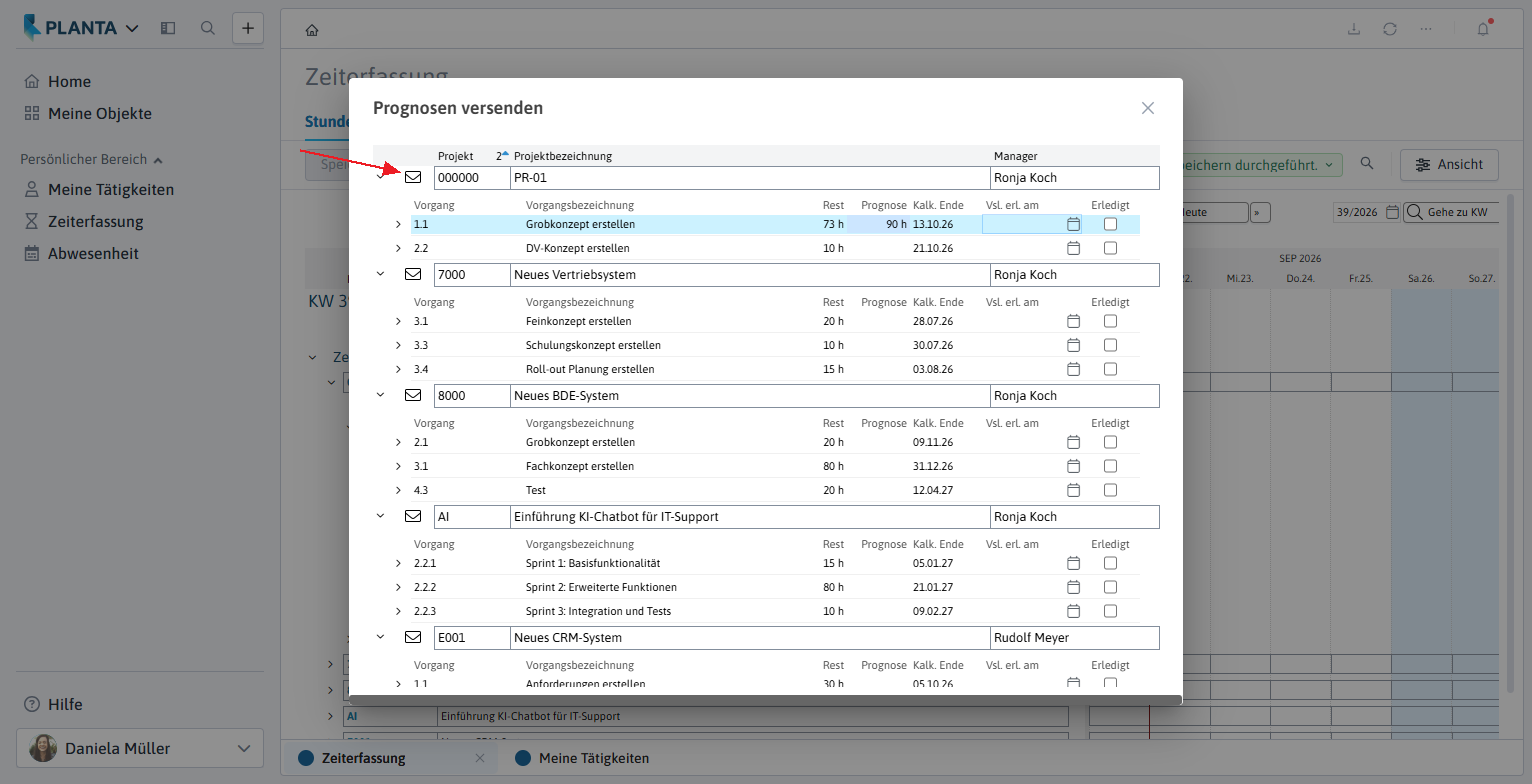Click the envelope icon for project 7000
Screen dimensions: 1532x784
coord(413,274)
